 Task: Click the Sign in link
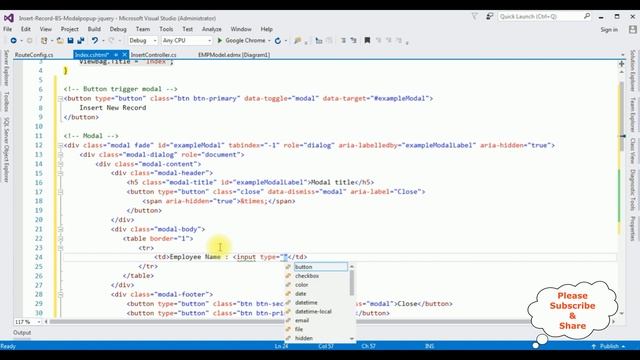[x=609, y=29]
